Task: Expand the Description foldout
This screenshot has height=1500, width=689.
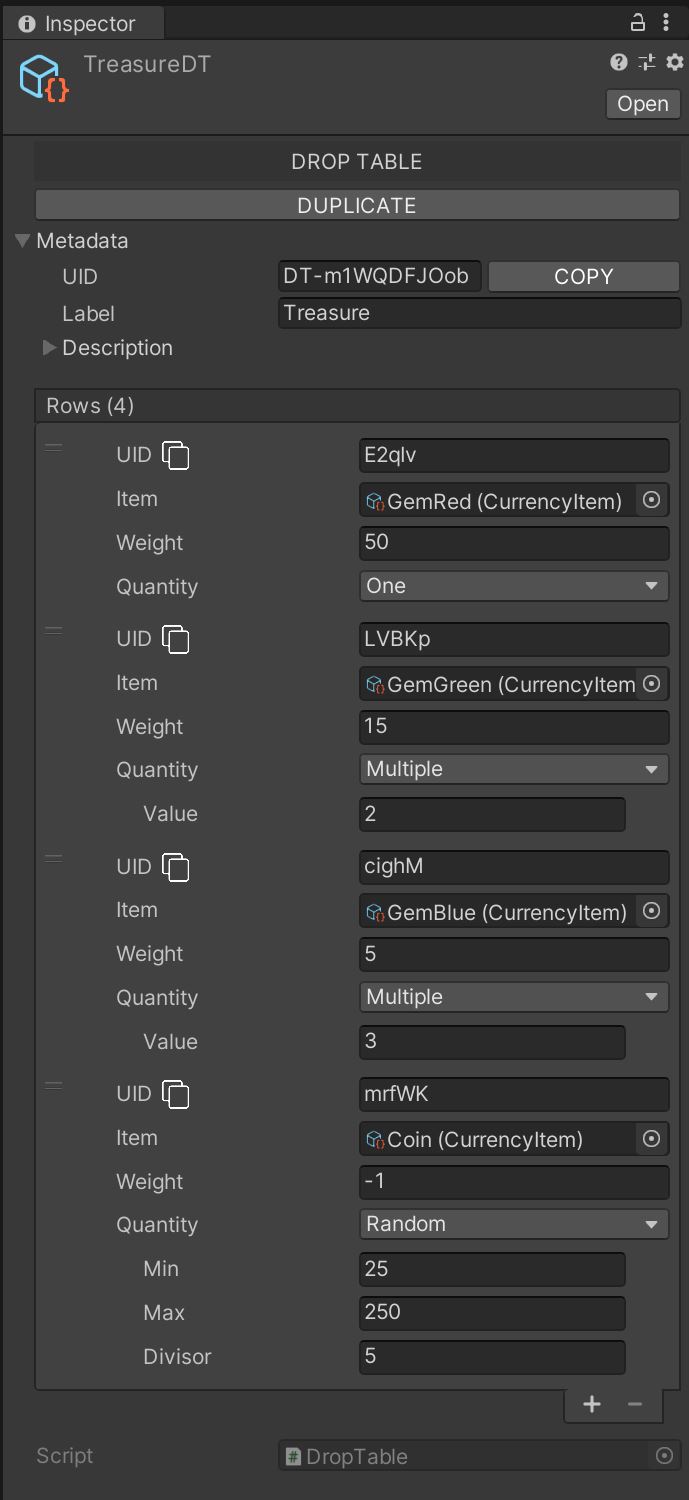Action: click(49, 348)
